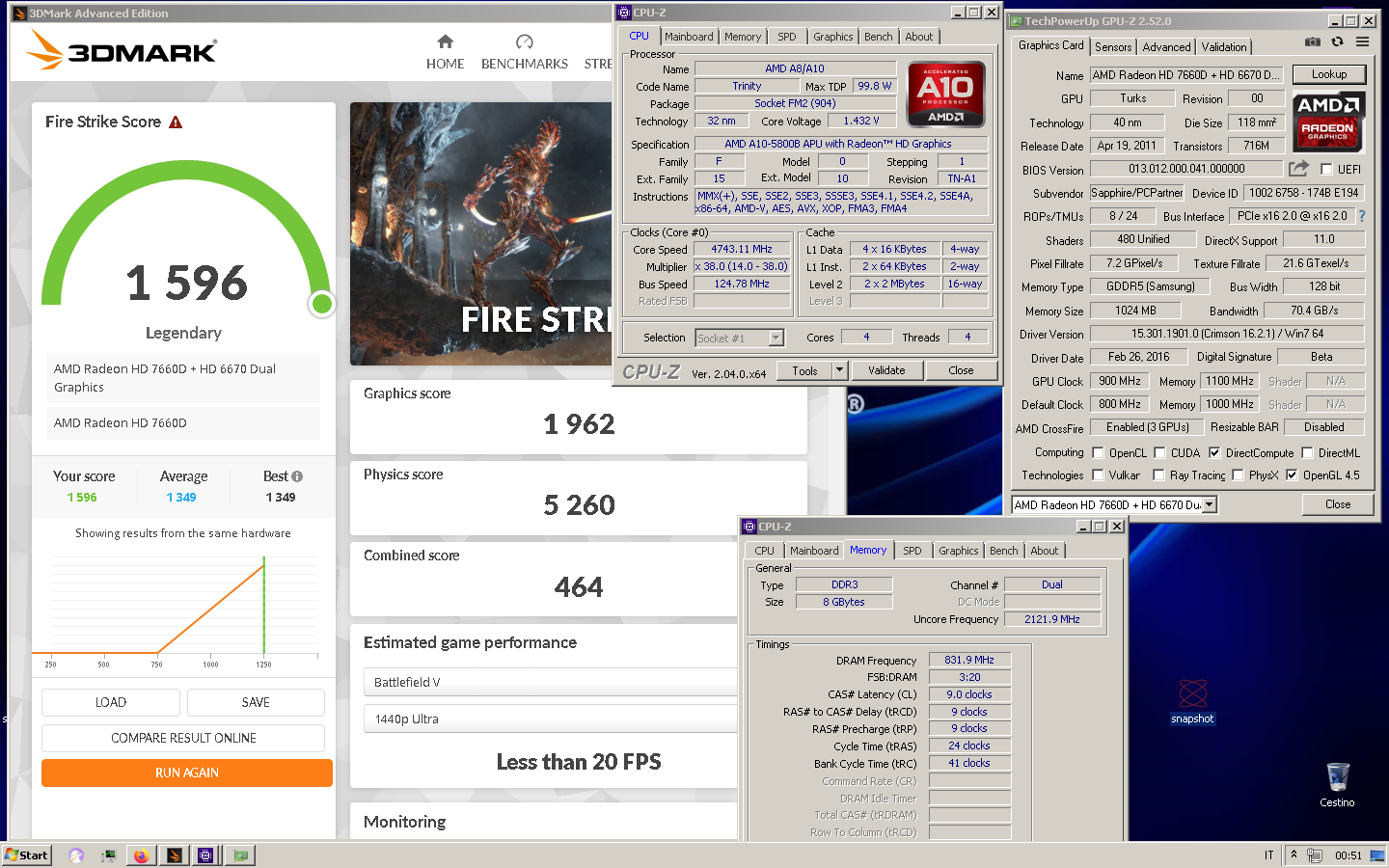
Task: Toggle the OpenCL checkbox
Action: click(1098, 452)
